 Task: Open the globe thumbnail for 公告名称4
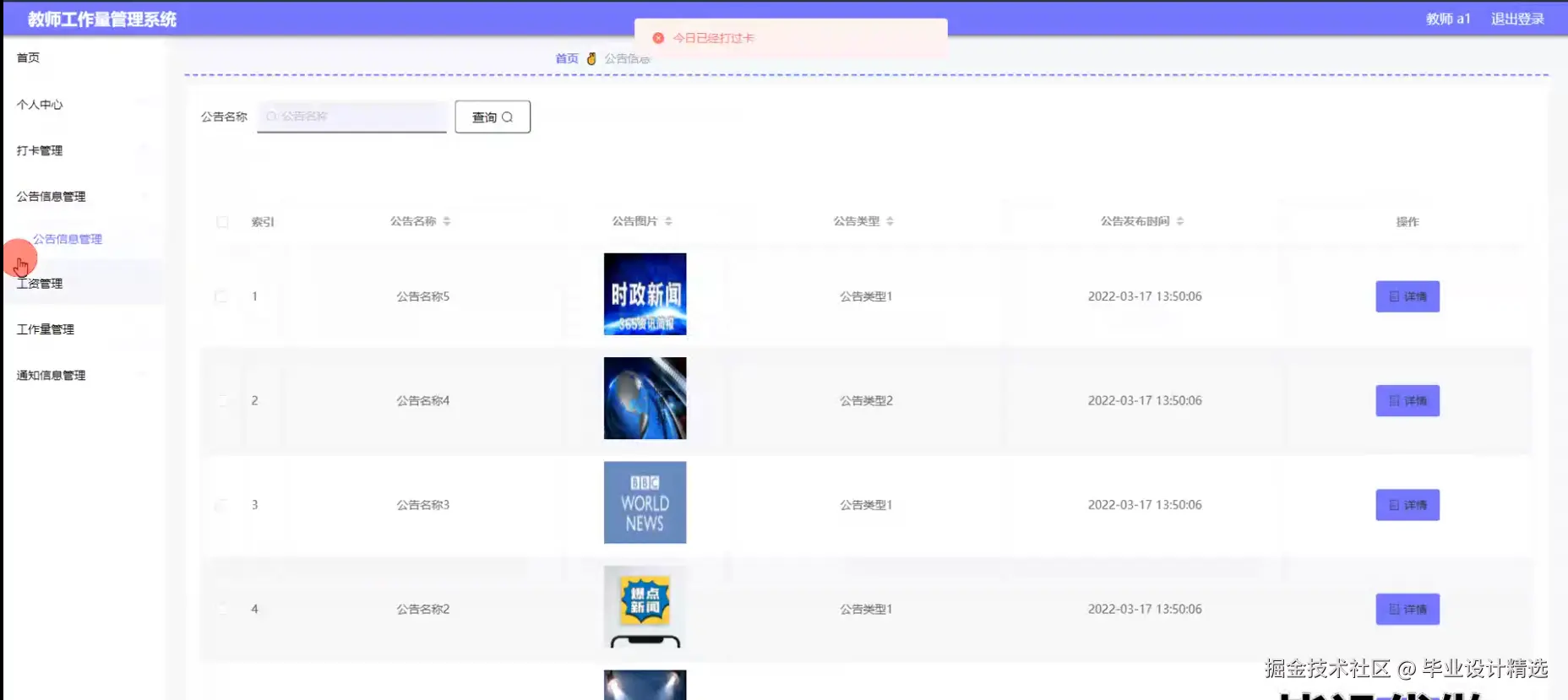pos(645,398)
